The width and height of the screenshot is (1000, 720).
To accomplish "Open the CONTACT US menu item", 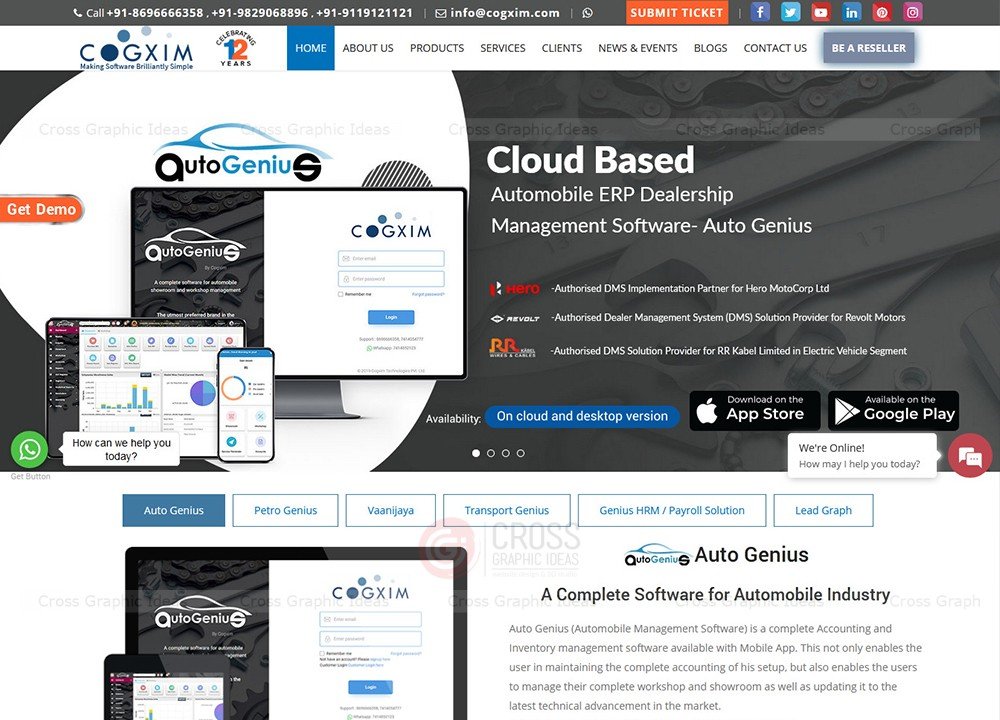I will 775,48.
